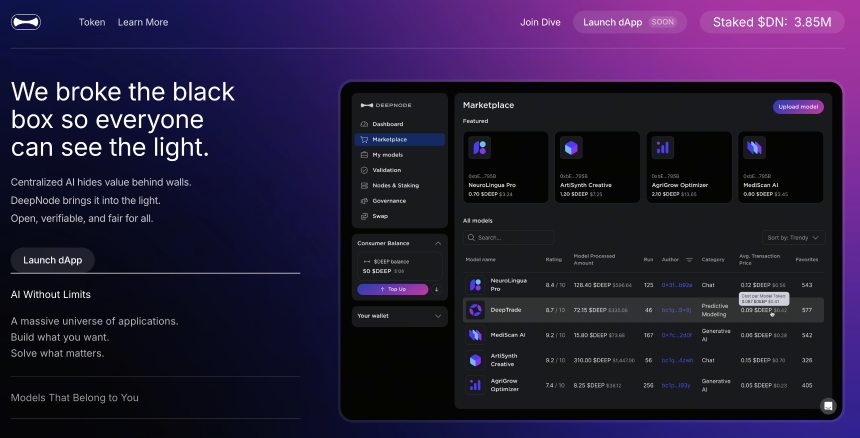Open the chat widget icon at the preview's corner
The image size is (860, 438).
pos(828,406)
